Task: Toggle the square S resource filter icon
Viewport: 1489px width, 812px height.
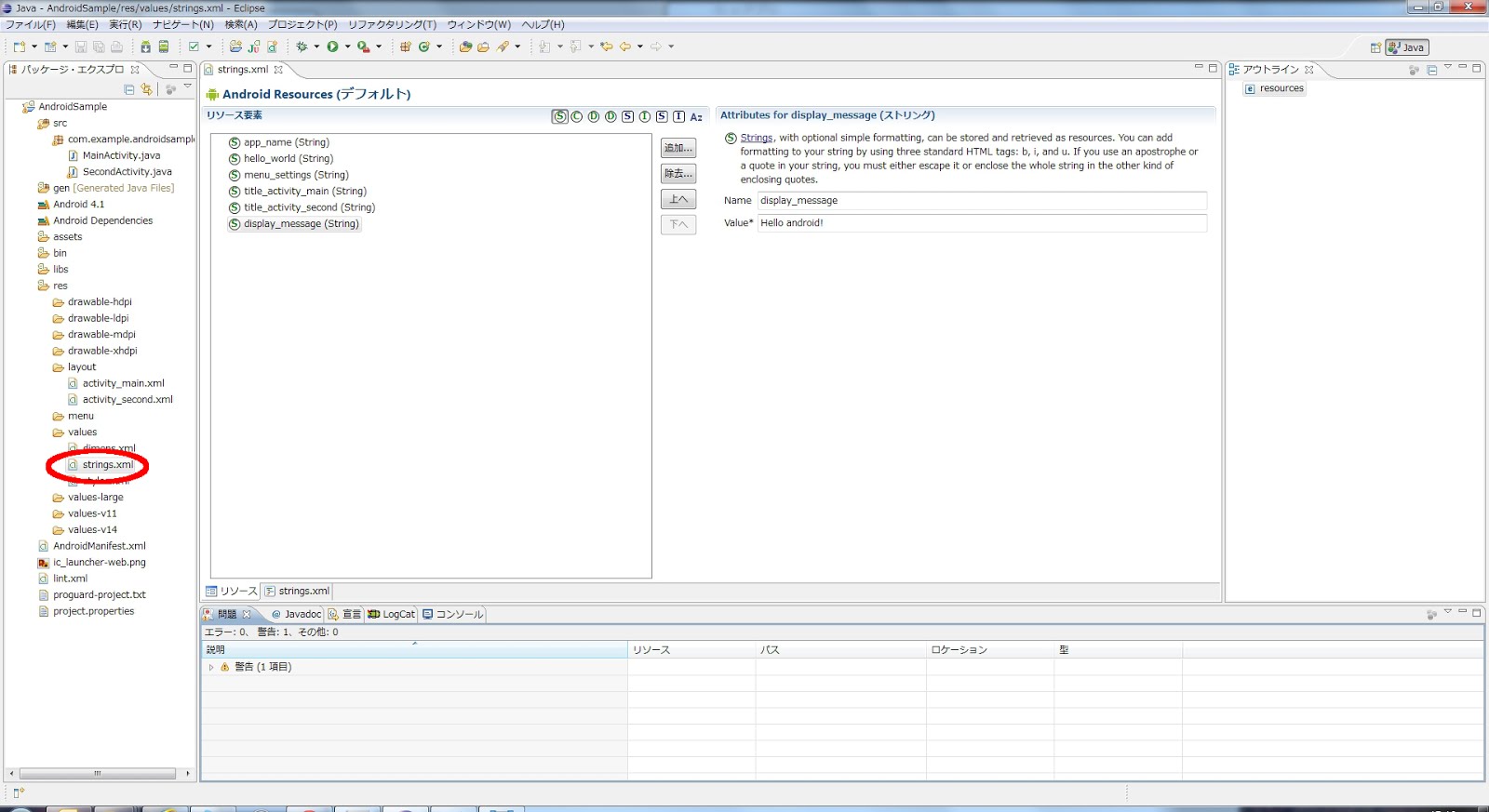Action: pyautogui.click(x=627, y=116)
